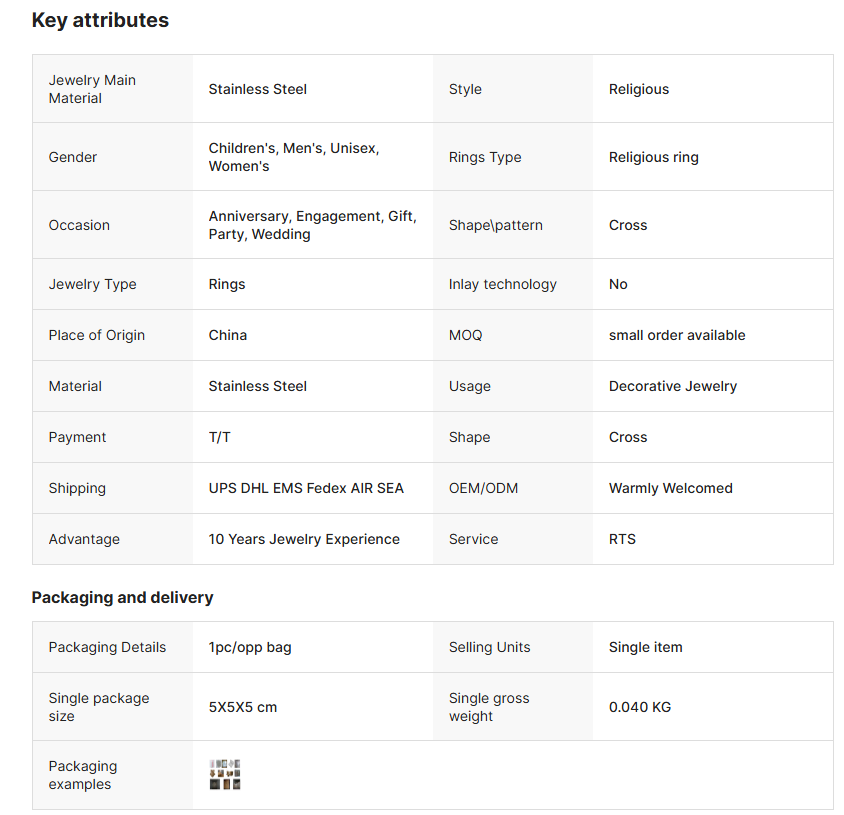
Task: Open the packaging examples thumbnail image
Action: pyautogui.click(x=225, y=775)
